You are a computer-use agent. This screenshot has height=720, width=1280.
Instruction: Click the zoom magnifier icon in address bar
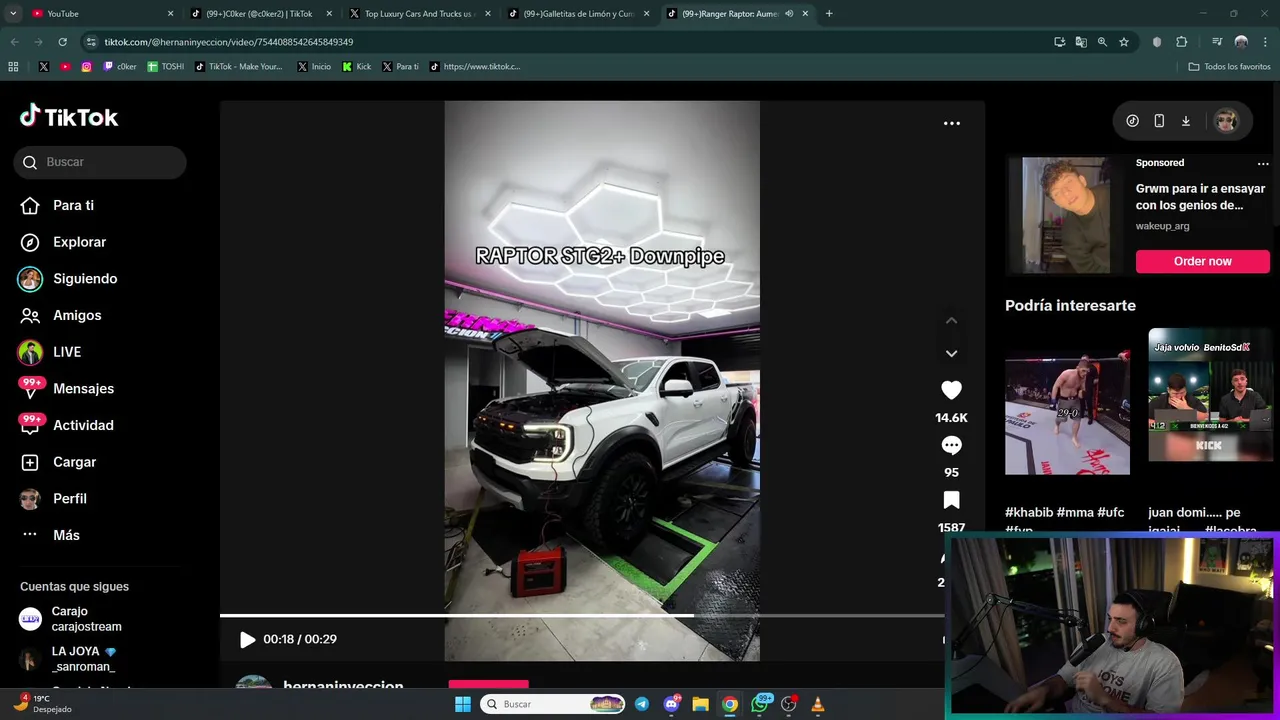[1102, 42]
